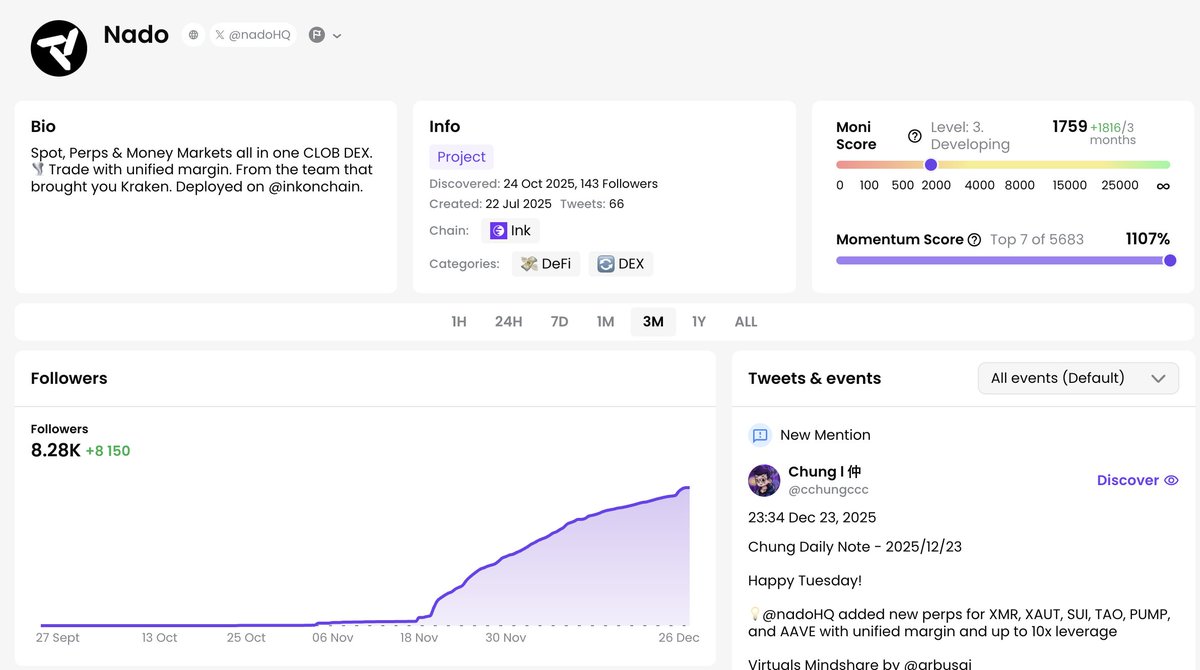Screen dimensions: 1200x670
Task: Click Top 7 of 5683 text
Action: [x=1037, y=240]
